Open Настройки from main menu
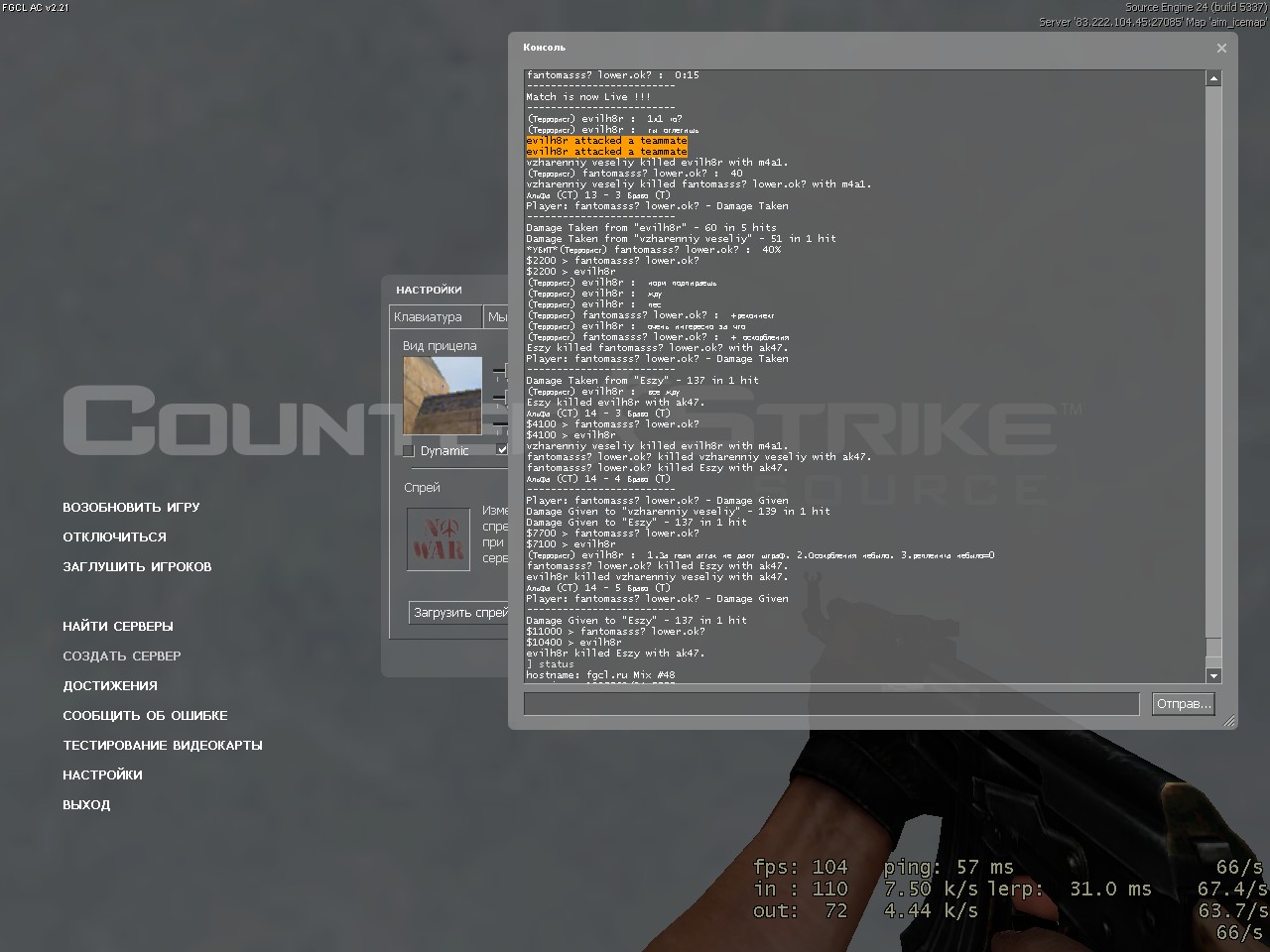Viewport: 1270px width, 952px height. click(x=102, y=774)
